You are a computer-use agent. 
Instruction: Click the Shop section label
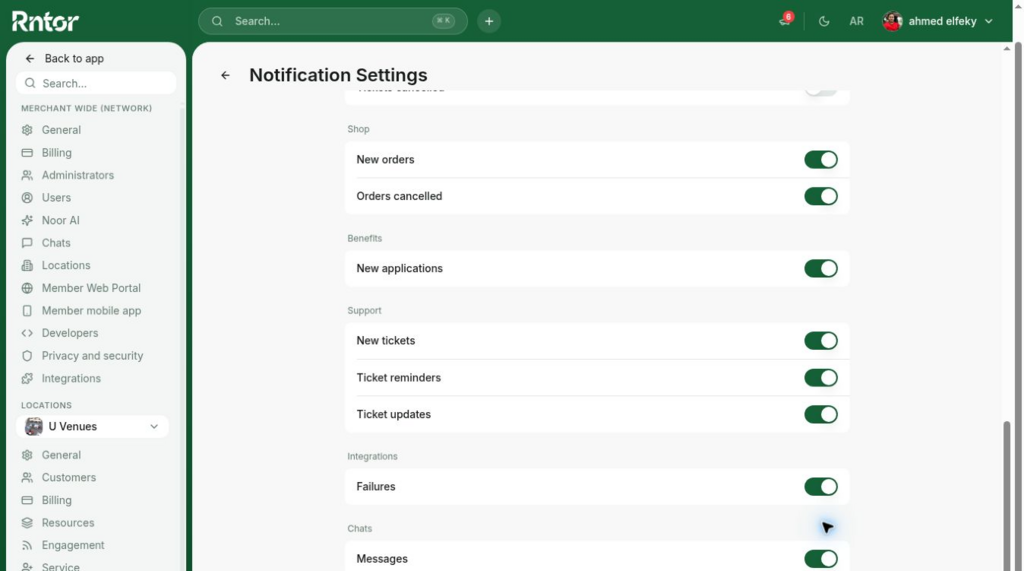tap(359, 129)
